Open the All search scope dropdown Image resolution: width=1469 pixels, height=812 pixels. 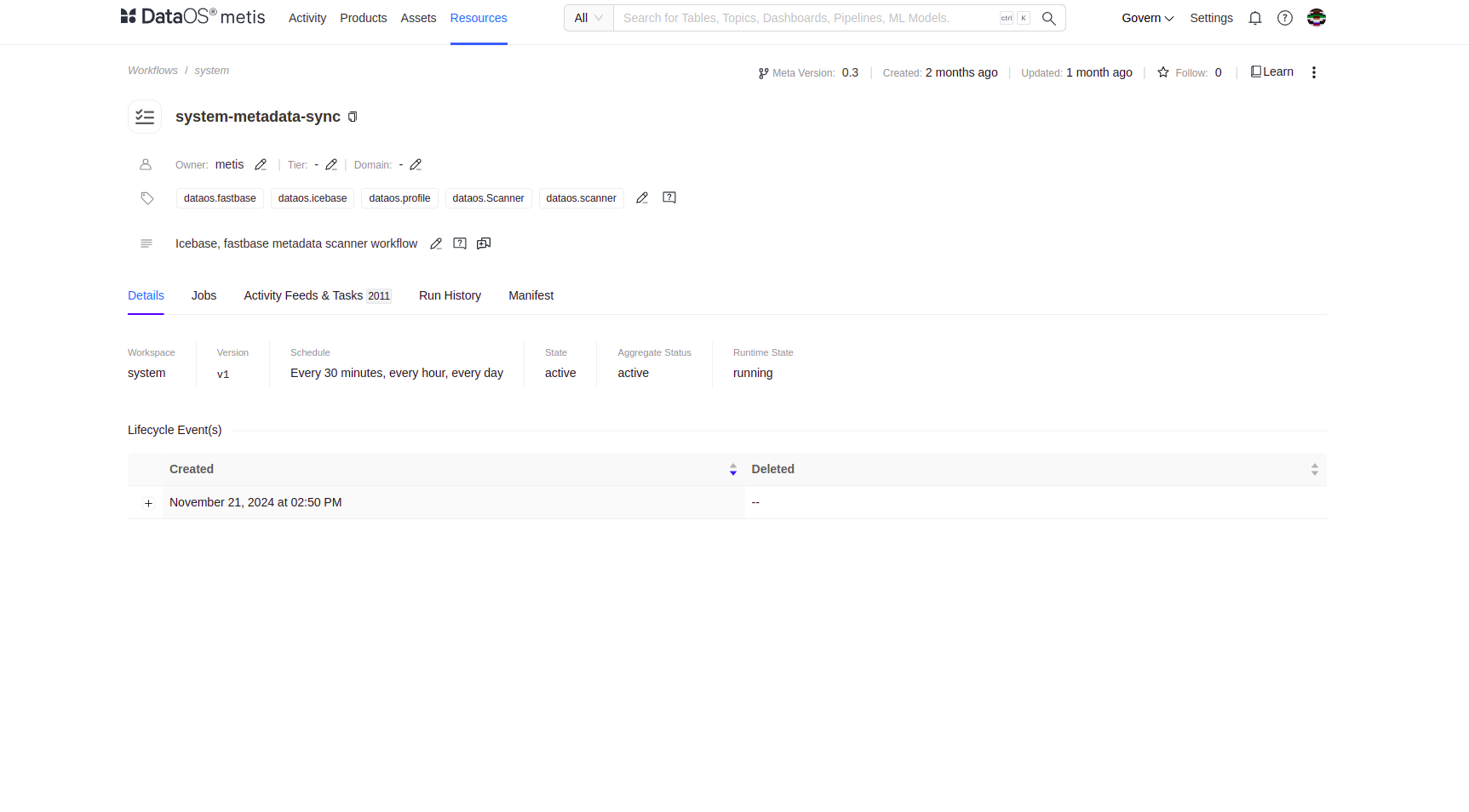tap(588, 18)
